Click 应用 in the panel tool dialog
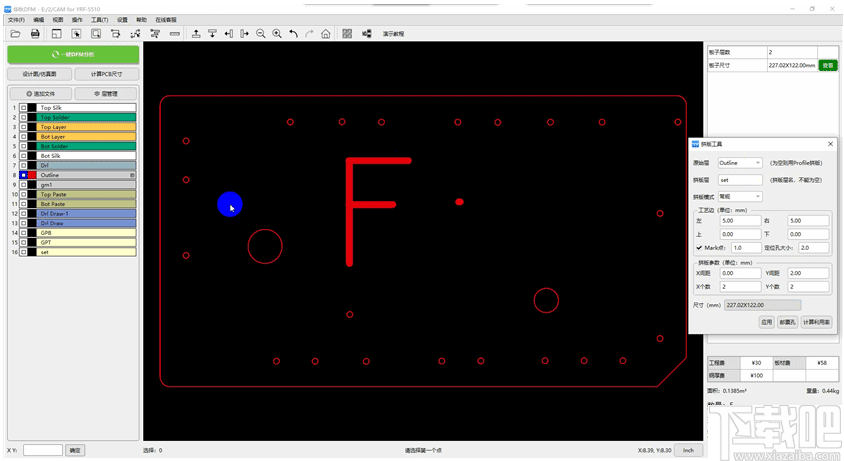Viewport: 844px width, 461px height. (766, 322)
